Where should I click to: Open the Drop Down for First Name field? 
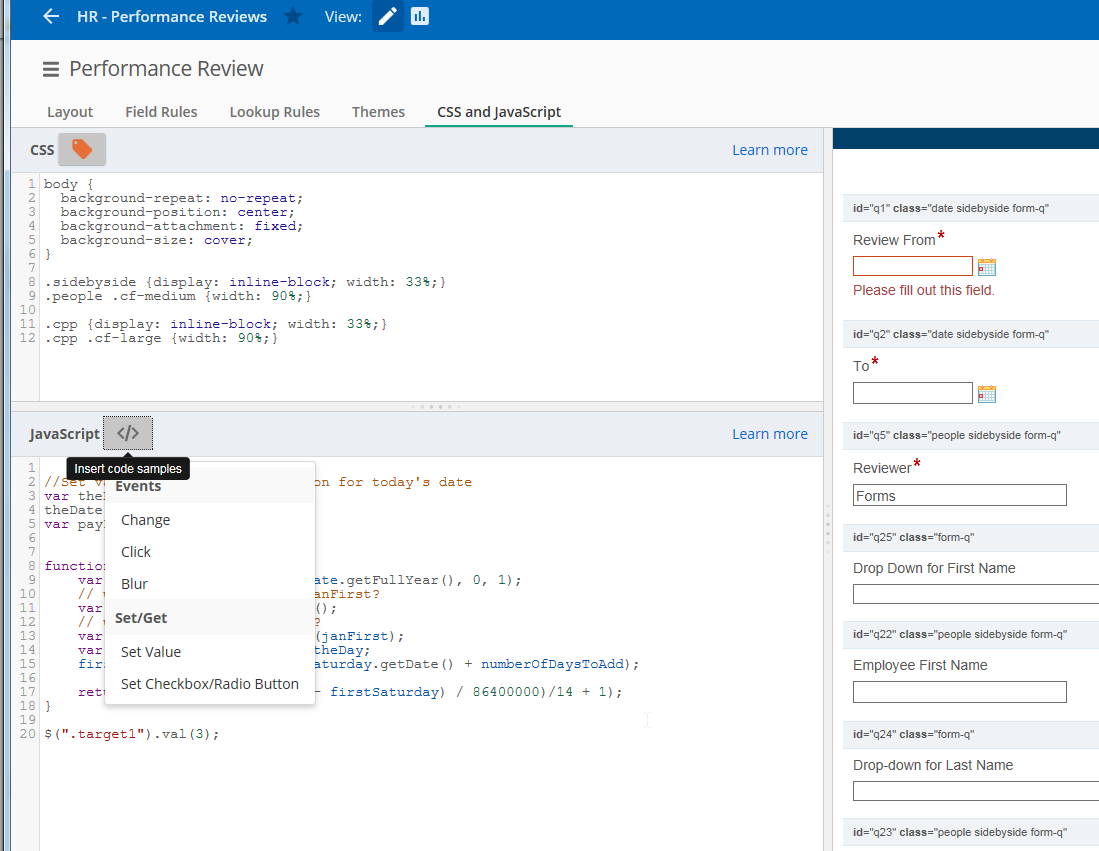tap(975, 594)
